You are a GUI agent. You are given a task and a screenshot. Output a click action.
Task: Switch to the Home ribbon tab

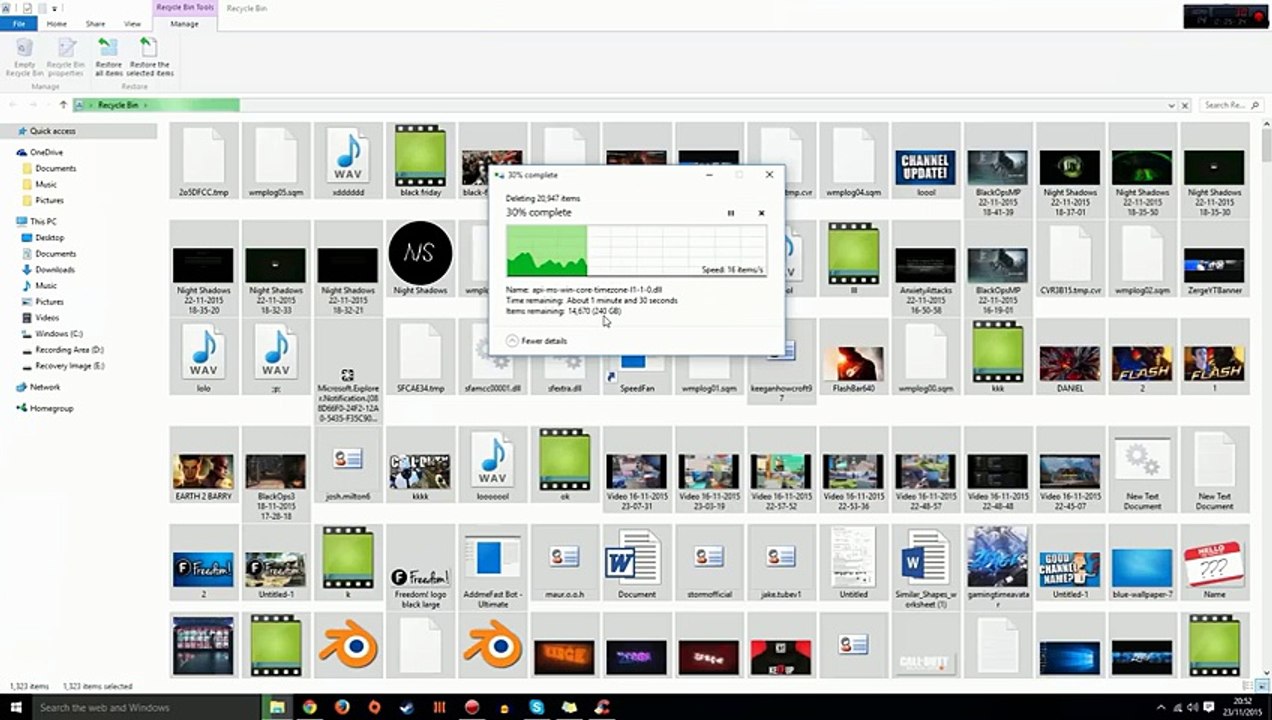tap(57, 23)
